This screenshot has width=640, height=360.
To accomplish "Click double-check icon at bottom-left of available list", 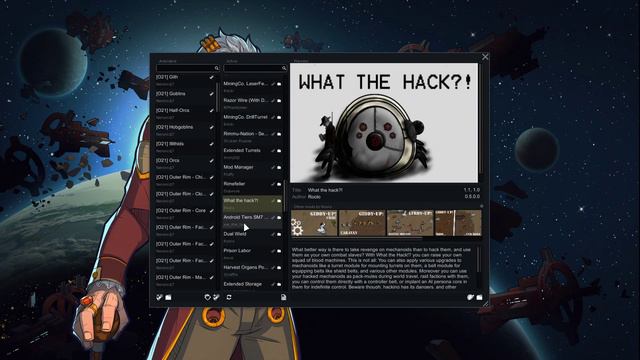I will click(x=160, y=297).
